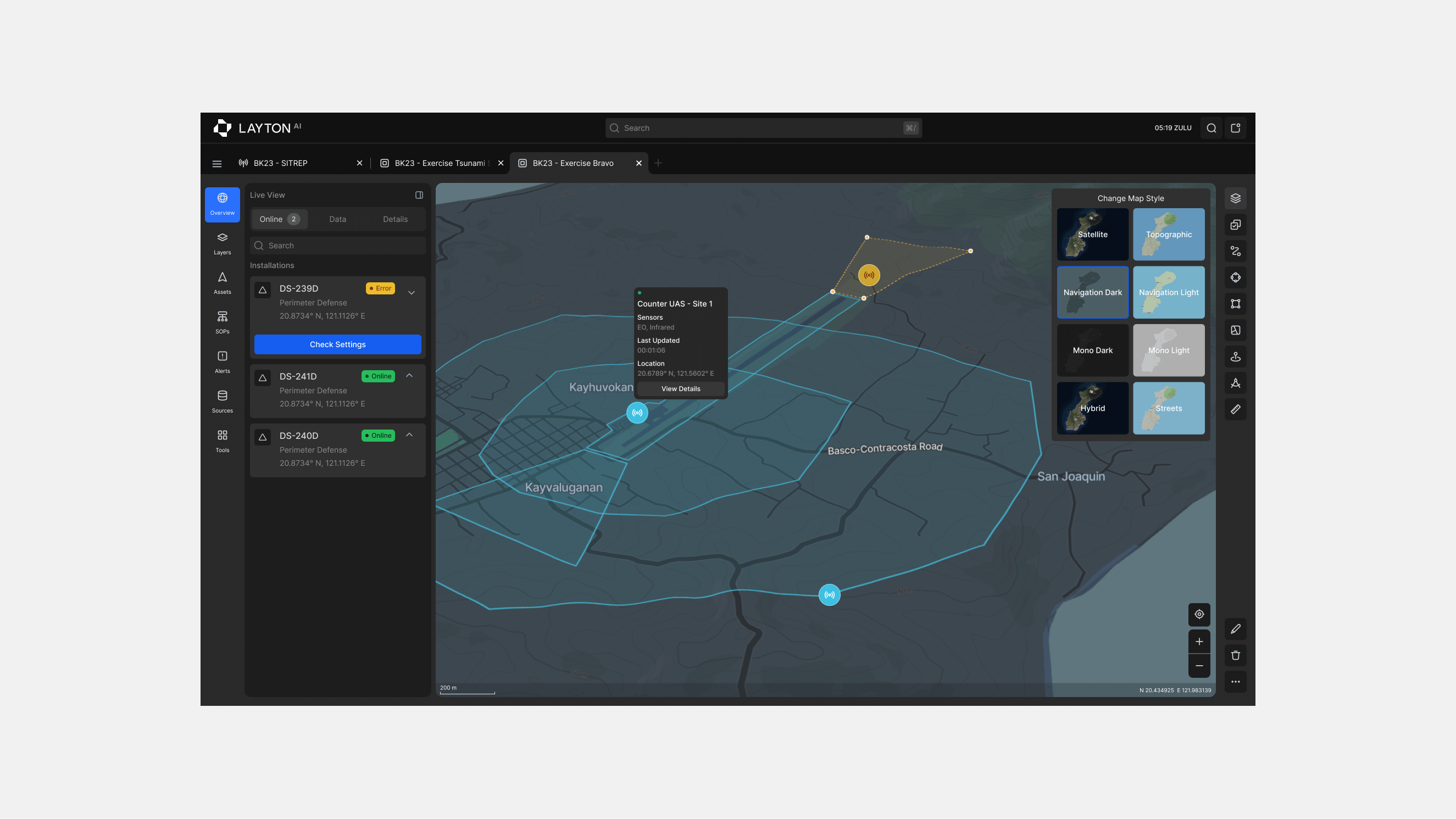Select the ruler measure tool

click(x=1236, y=409)
